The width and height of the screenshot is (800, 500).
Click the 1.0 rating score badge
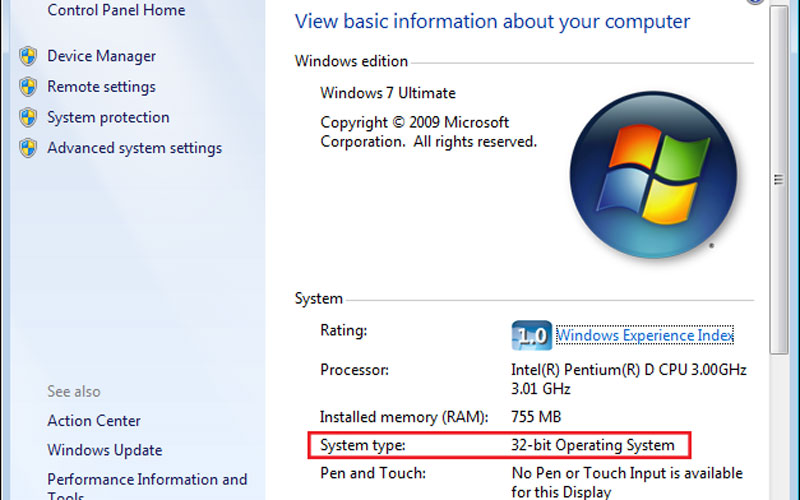coord(532,335)
